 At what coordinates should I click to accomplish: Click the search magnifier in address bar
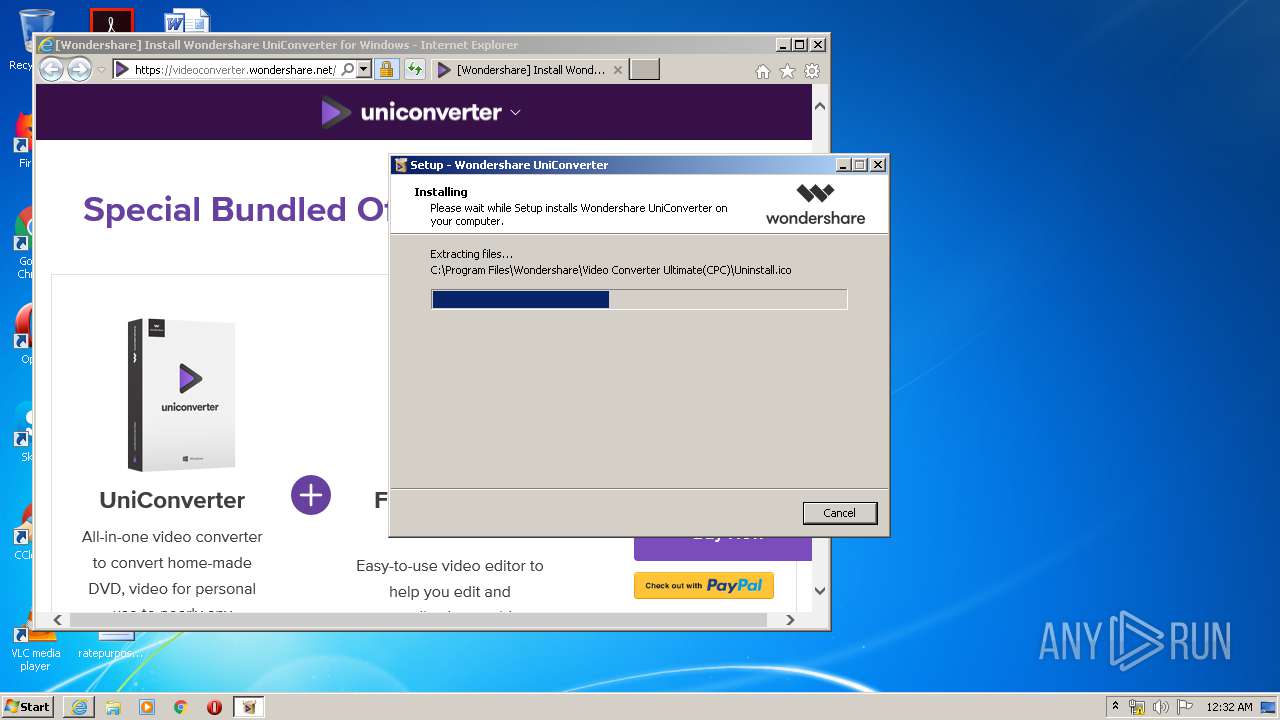coord(348,70)
